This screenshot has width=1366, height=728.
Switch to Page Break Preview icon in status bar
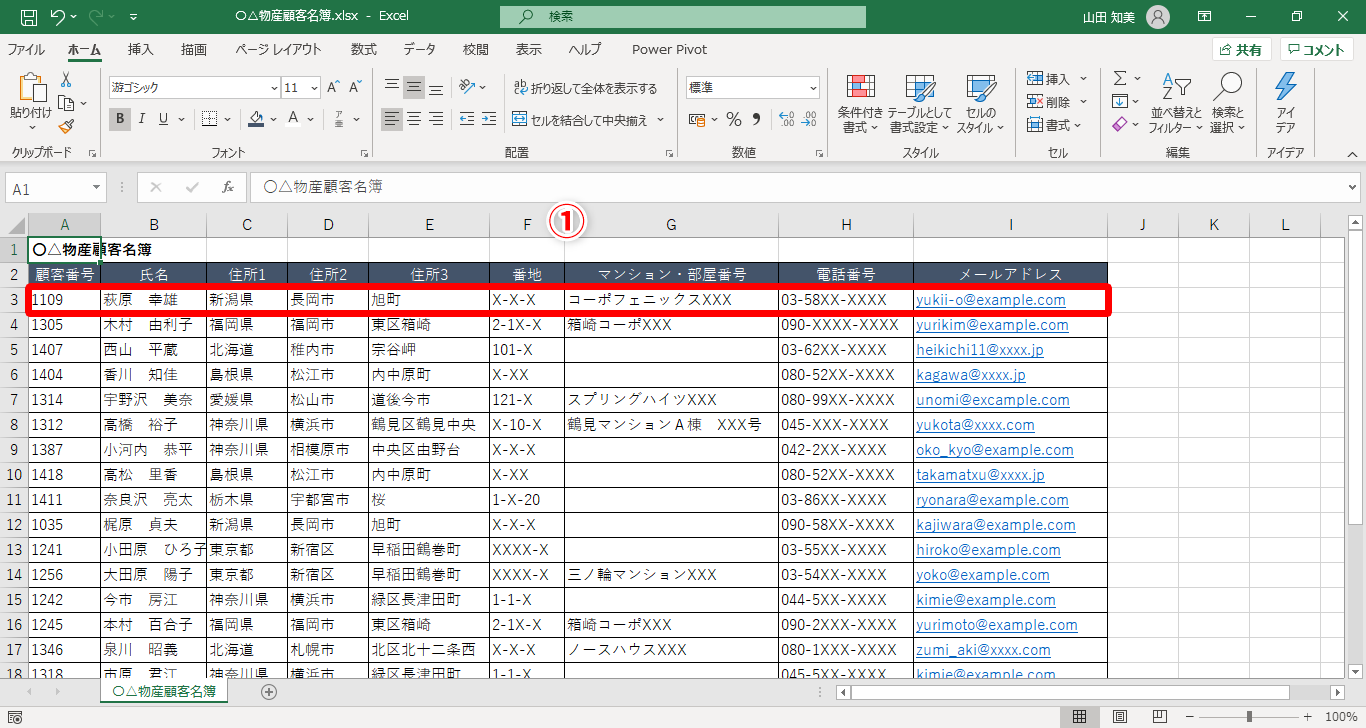coord(1160,717)
